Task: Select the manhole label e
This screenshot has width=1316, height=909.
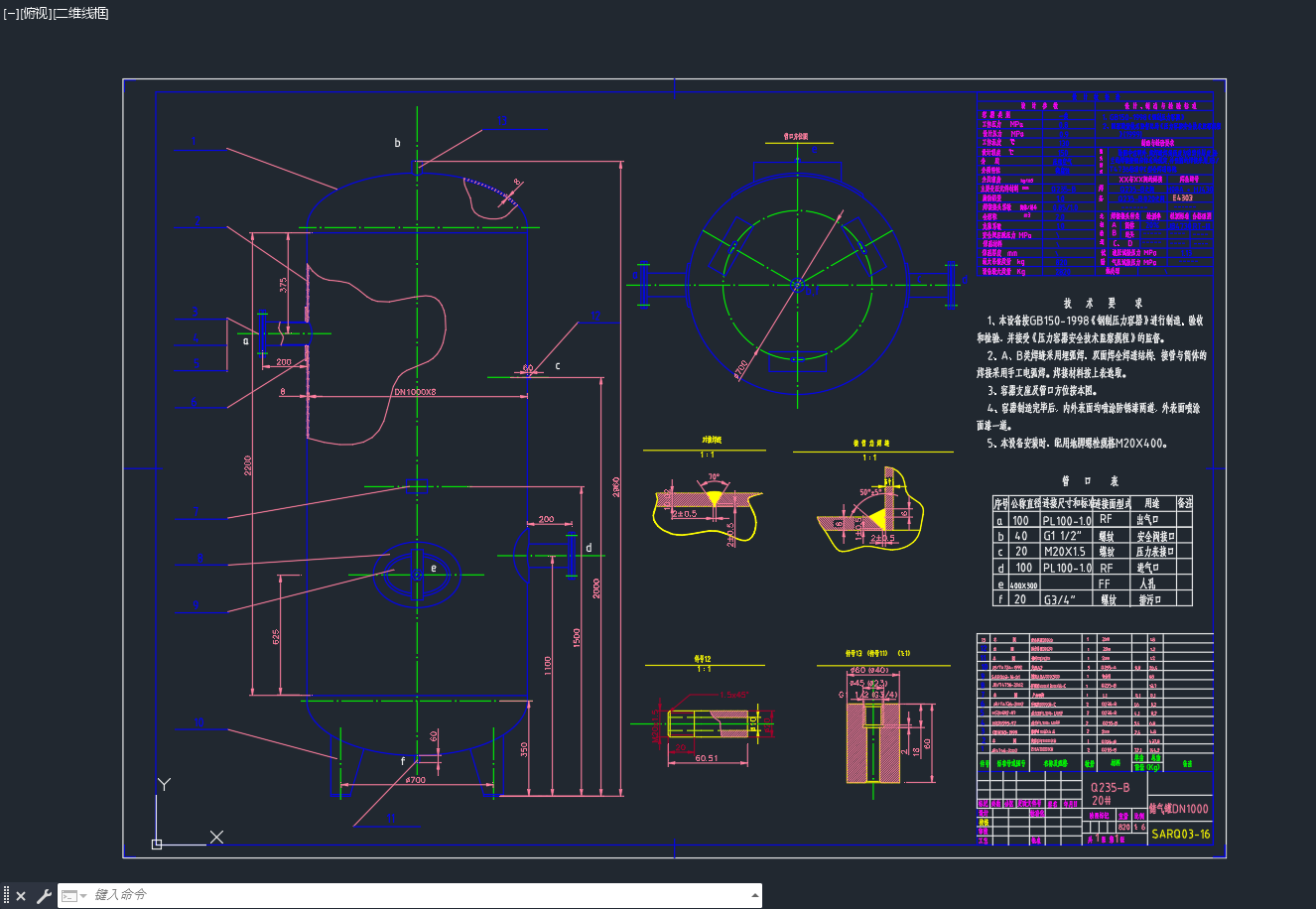Action: coord(434,569)
